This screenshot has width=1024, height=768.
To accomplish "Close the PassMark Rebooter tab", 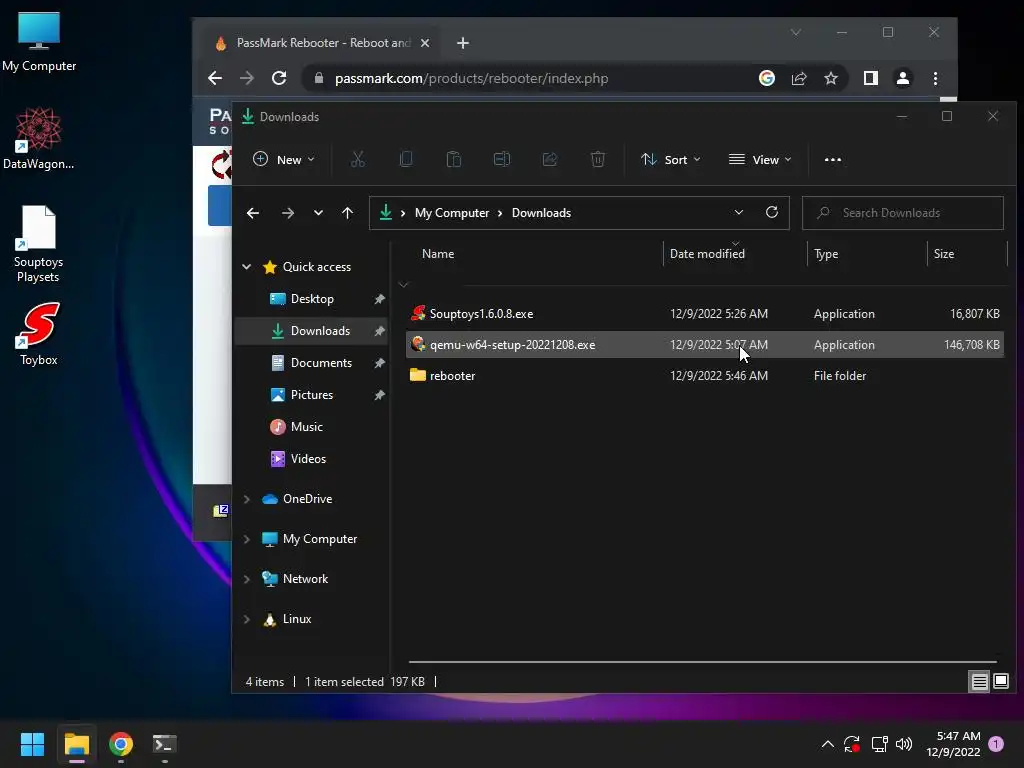I will click(425, 43).
